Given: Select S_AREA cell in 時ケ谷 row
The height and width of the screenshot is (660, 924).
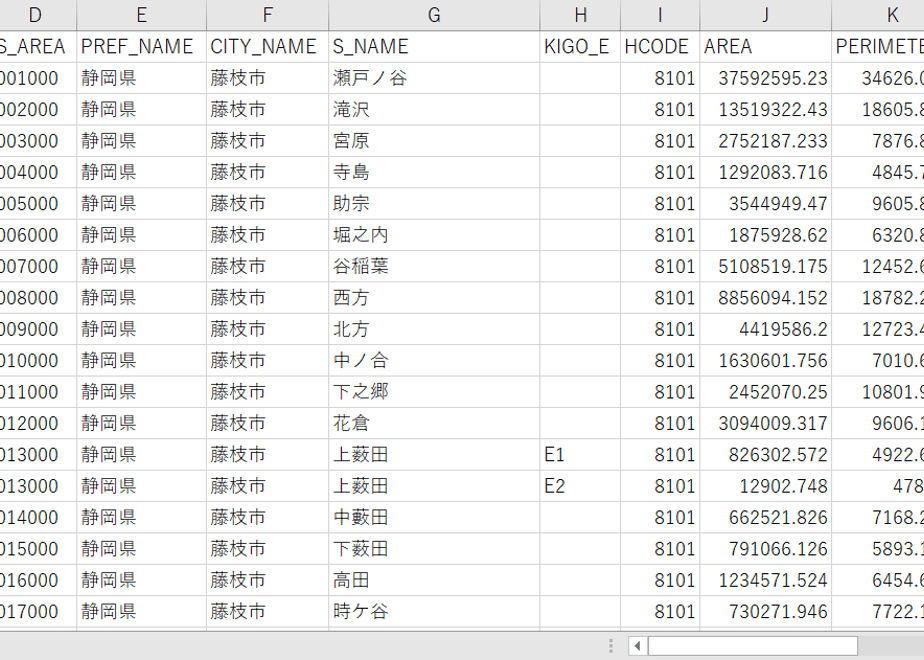Looking at the screenshot, I should (x=38, y=611).
